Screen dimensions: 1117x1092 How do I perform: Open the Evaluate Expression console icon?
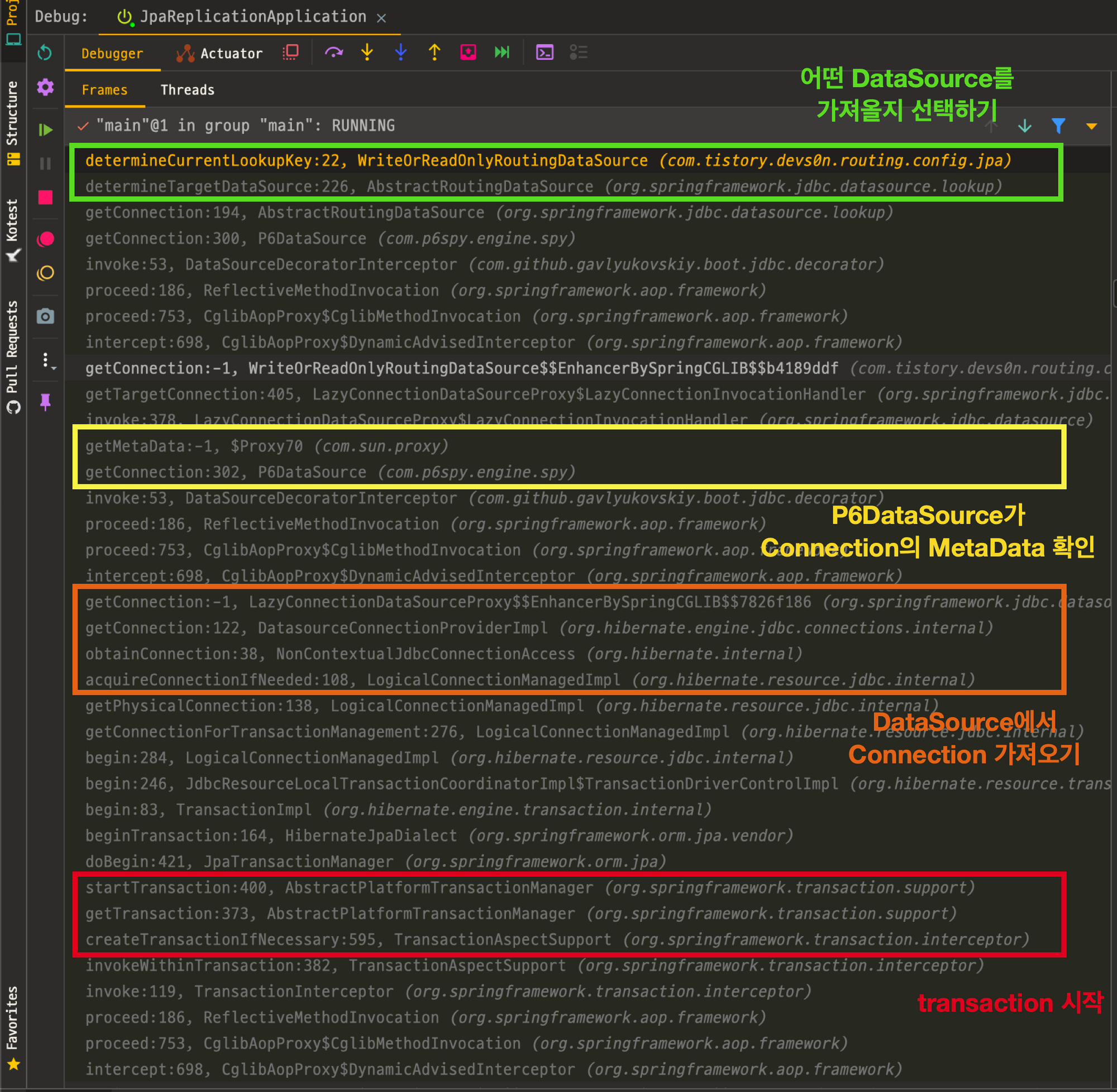(544, 53)
